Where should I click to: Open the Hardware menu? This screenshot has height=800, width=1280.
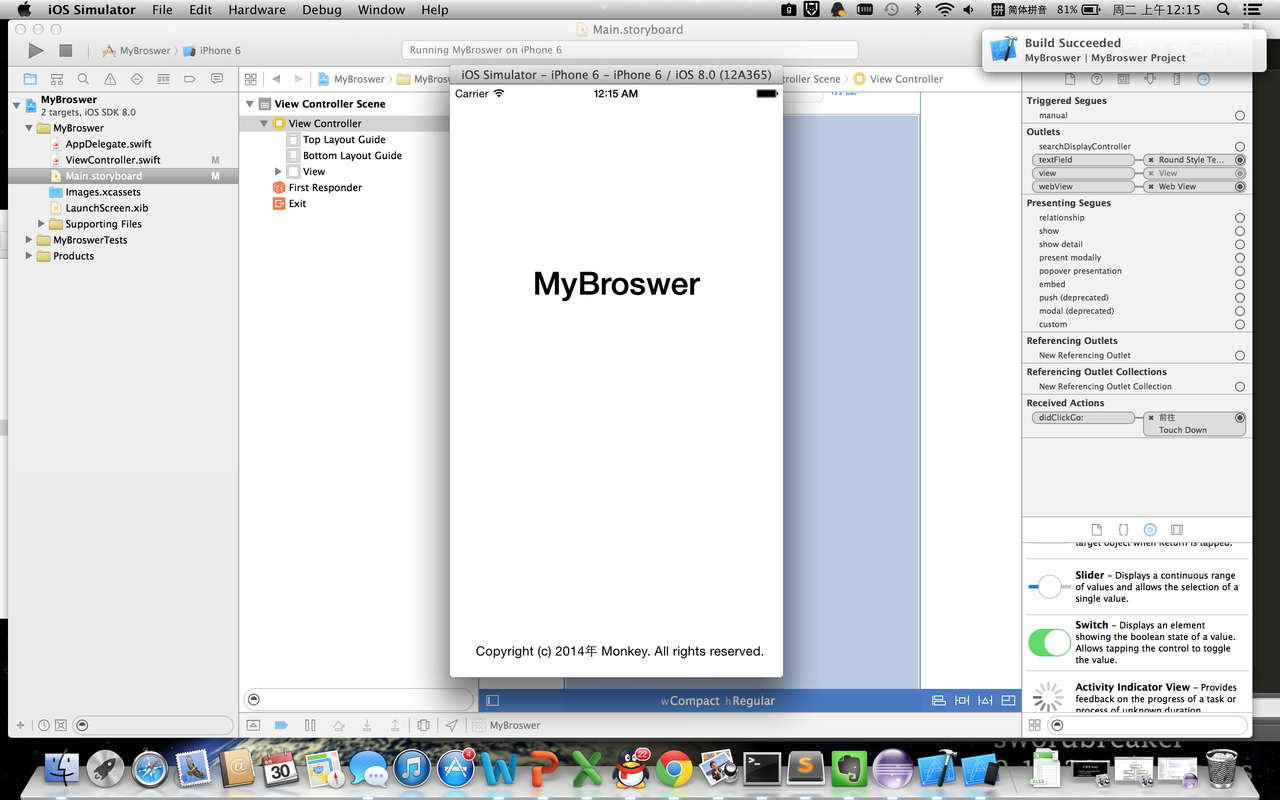click(257, 10)
